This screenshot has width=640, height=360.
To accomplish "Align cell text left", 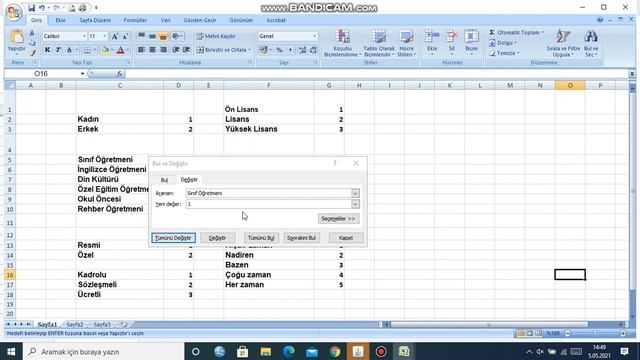I will [141, 50].
